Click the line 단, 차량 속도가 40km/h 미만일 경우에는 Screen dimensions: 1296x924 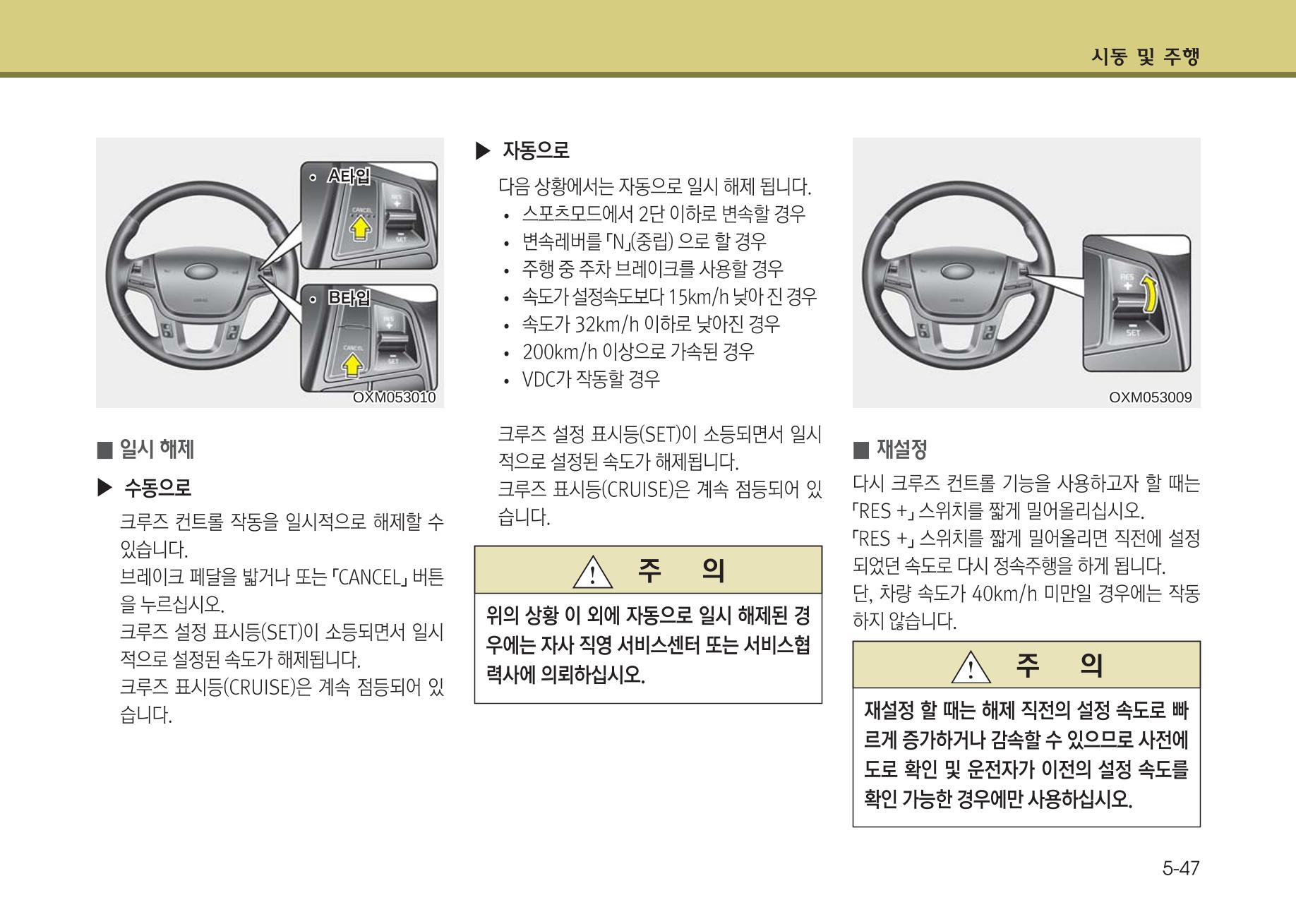[x=1026, y=594]
